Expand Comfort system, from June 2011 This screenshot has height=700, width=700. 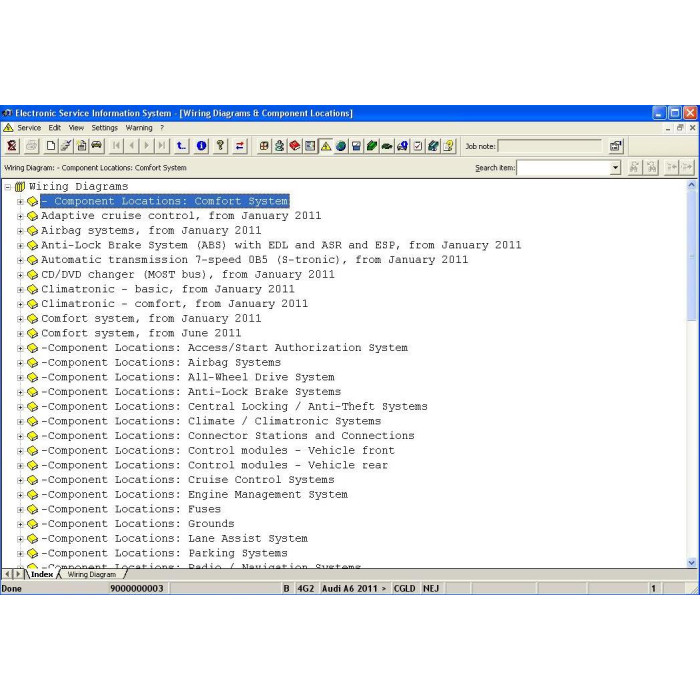click(20, 333)
